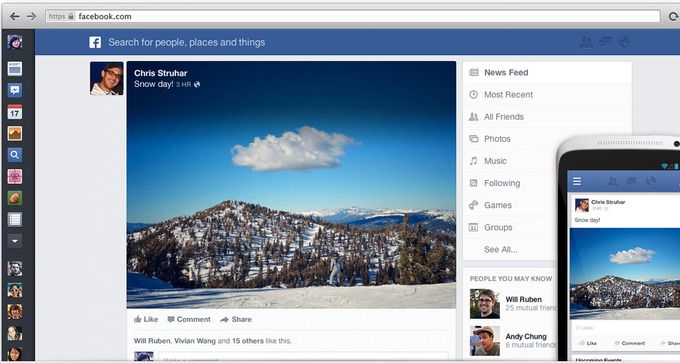Screen dimensions: 680x363
Task: Open the calendar 17 events icon
Action: [15, 112]
